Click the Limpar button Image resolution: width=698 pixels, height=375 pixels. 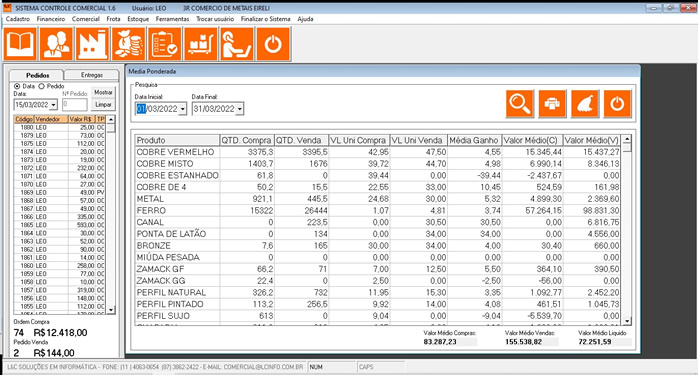tap(103, 105)
